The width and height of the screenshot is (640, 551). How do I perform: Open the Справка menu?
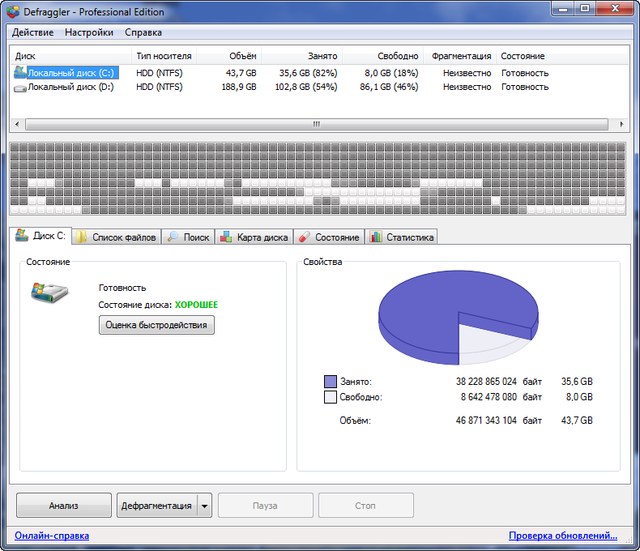point(143,32)
